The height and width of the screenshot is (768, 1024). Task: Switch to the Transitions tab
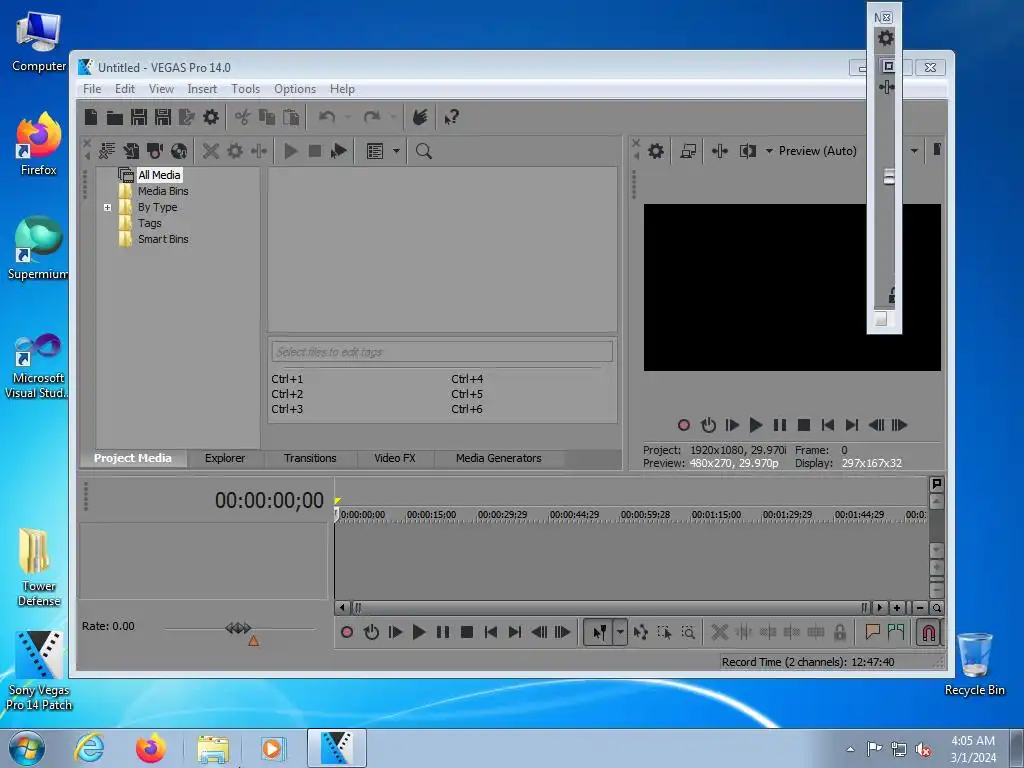click(310, 458)
